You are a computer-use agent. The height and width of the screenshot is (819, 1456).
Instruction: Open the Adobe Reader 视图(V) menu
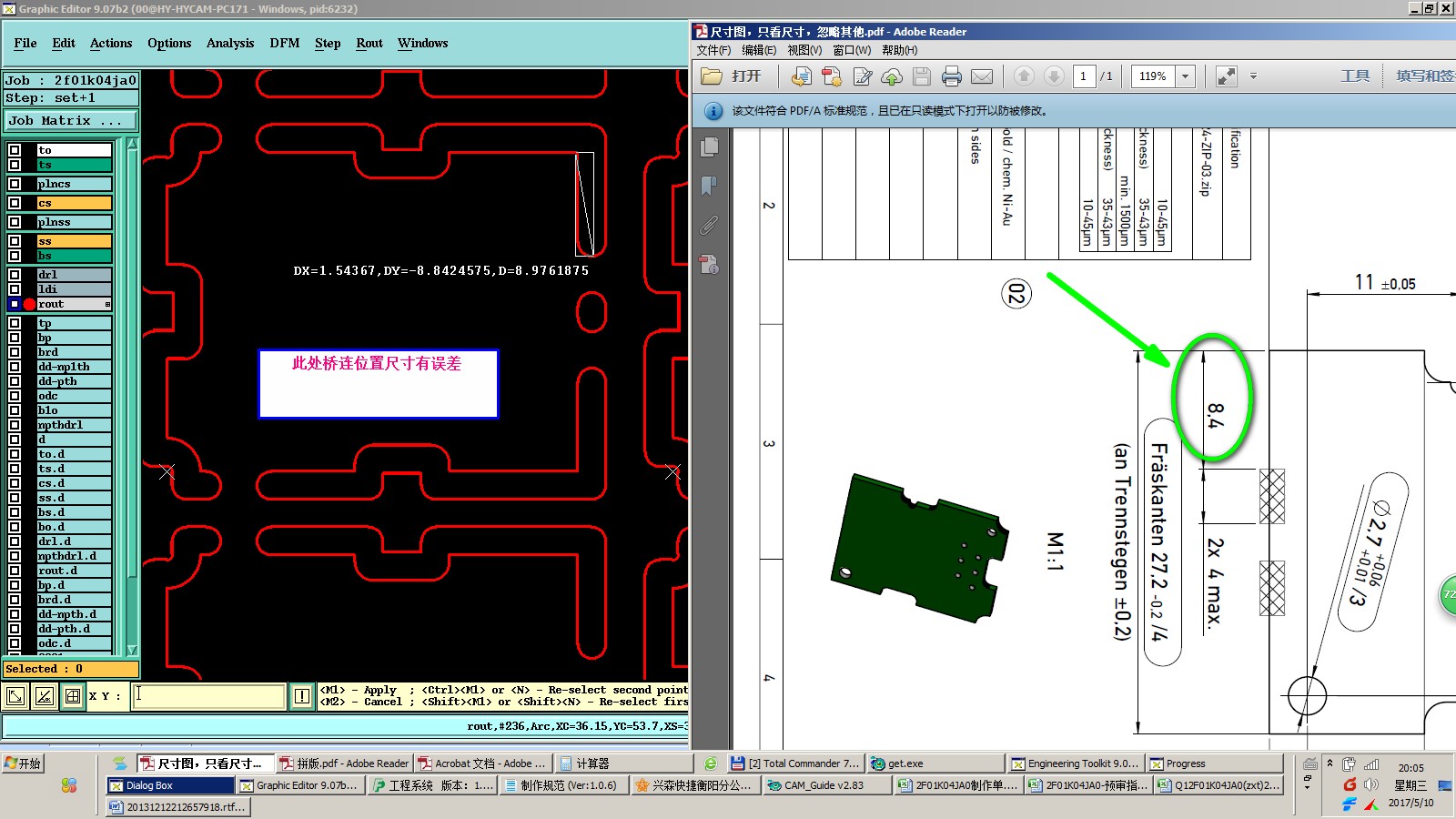click(x=804, y=50)
